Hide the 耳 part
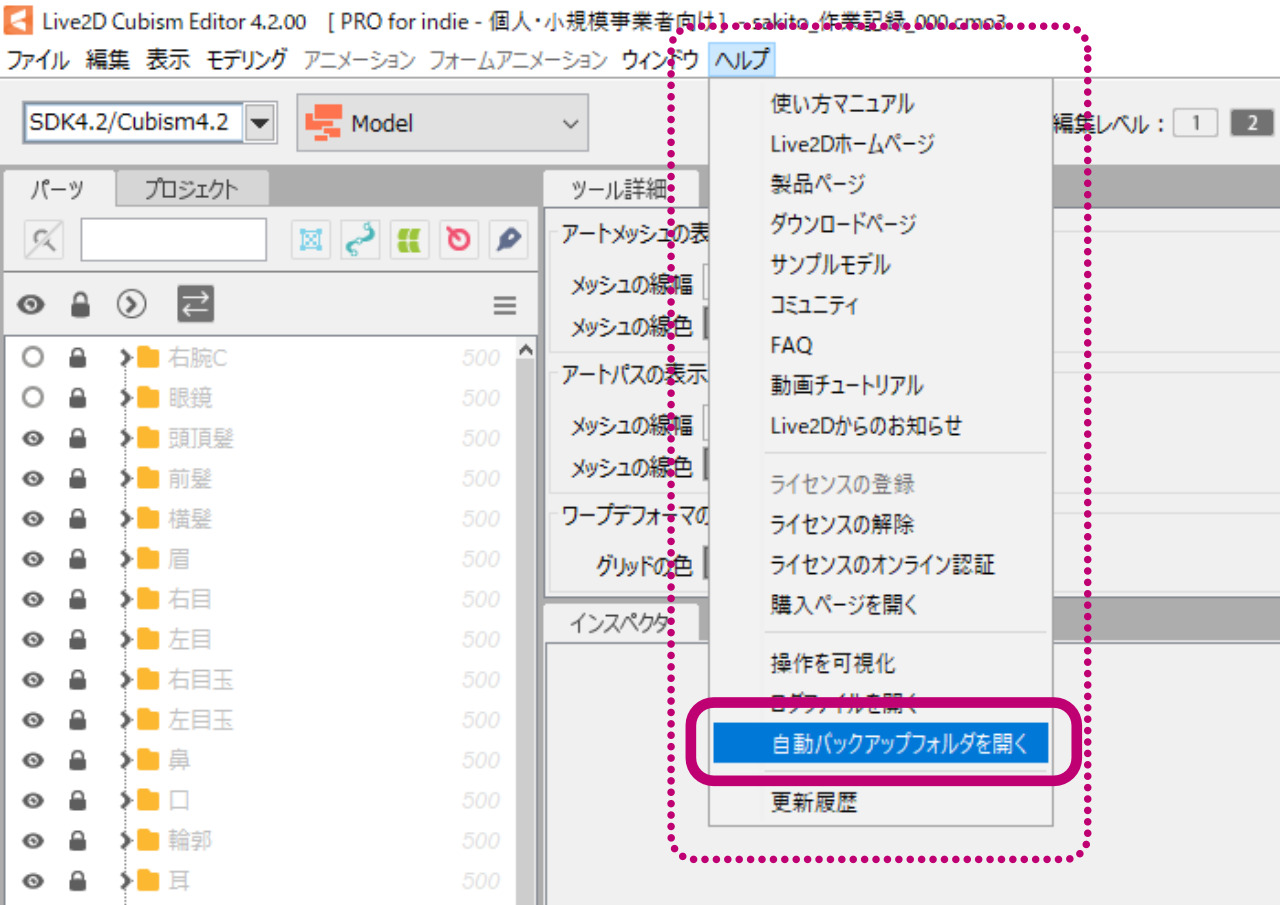The image size is (1280, 905). tap(33, 881)
